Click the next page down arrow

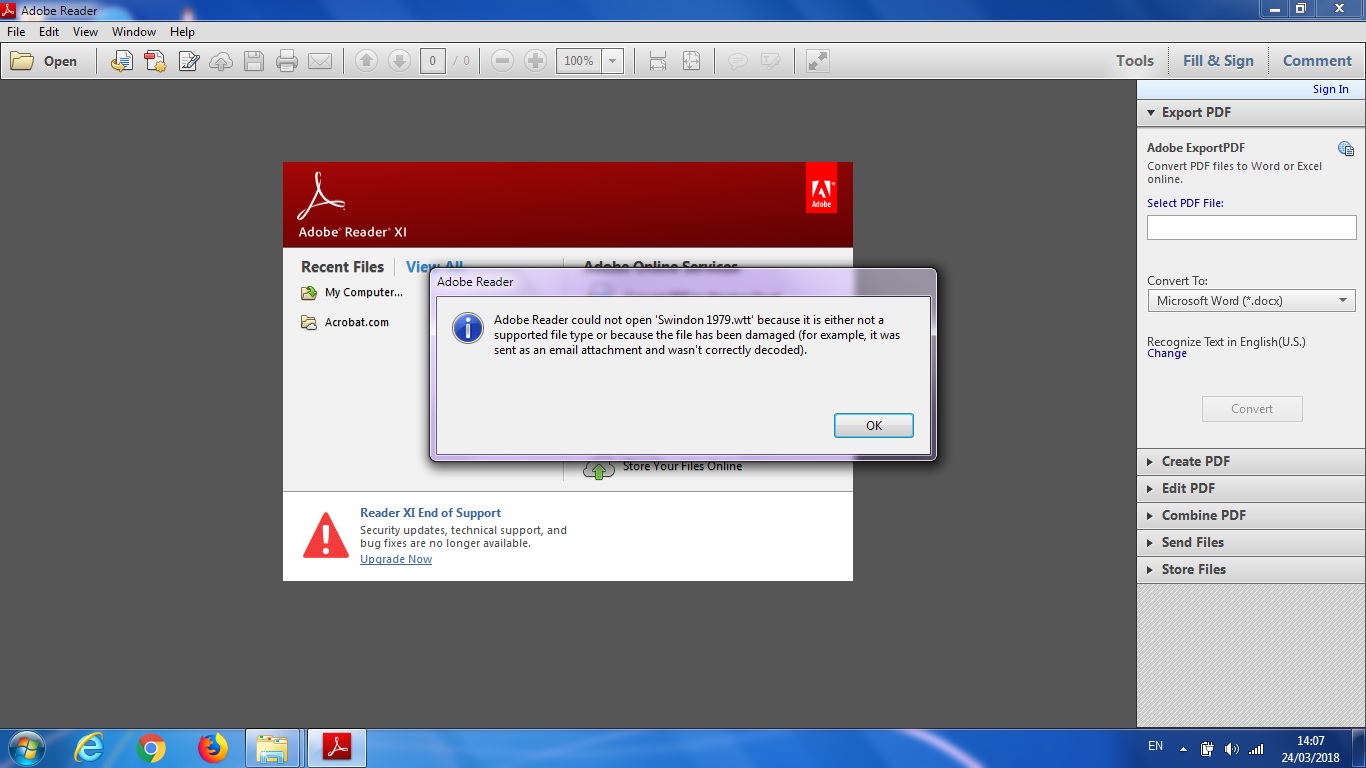point(399,61)
